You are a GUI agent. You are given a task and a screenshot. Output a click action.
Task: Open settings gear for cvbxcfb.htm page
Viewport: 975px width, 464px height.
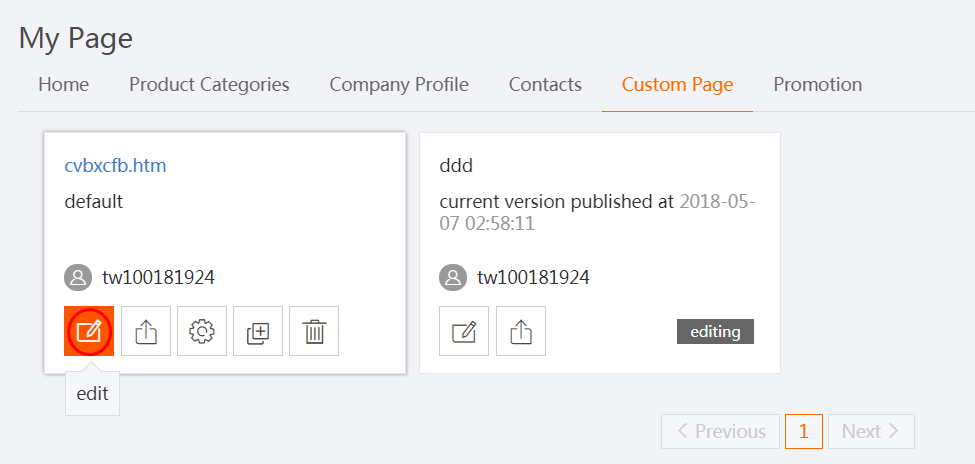pos(202,331)
